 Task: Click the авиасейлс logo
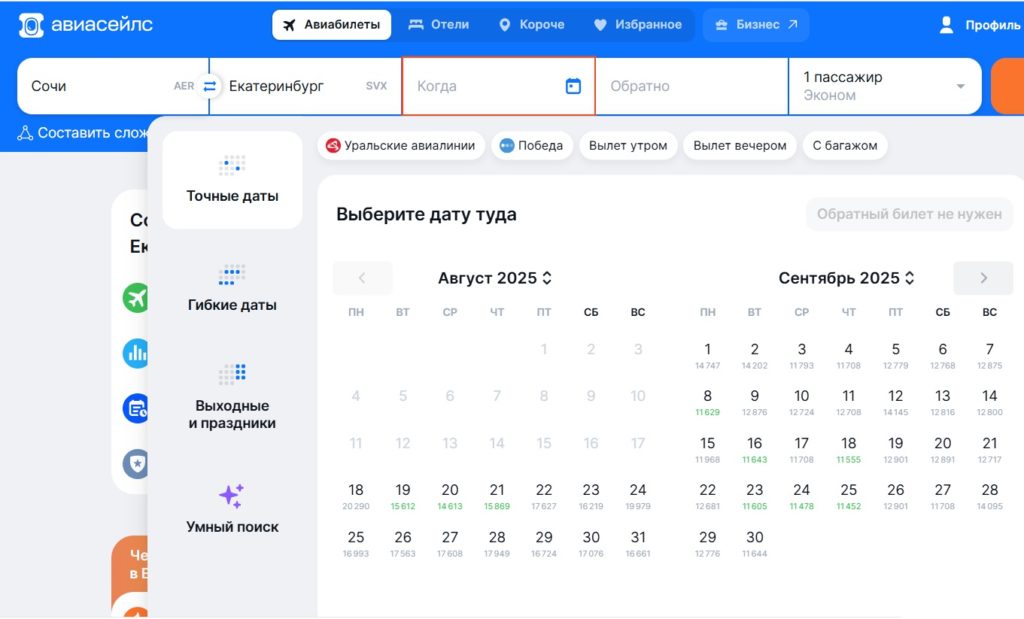(84, 22)
